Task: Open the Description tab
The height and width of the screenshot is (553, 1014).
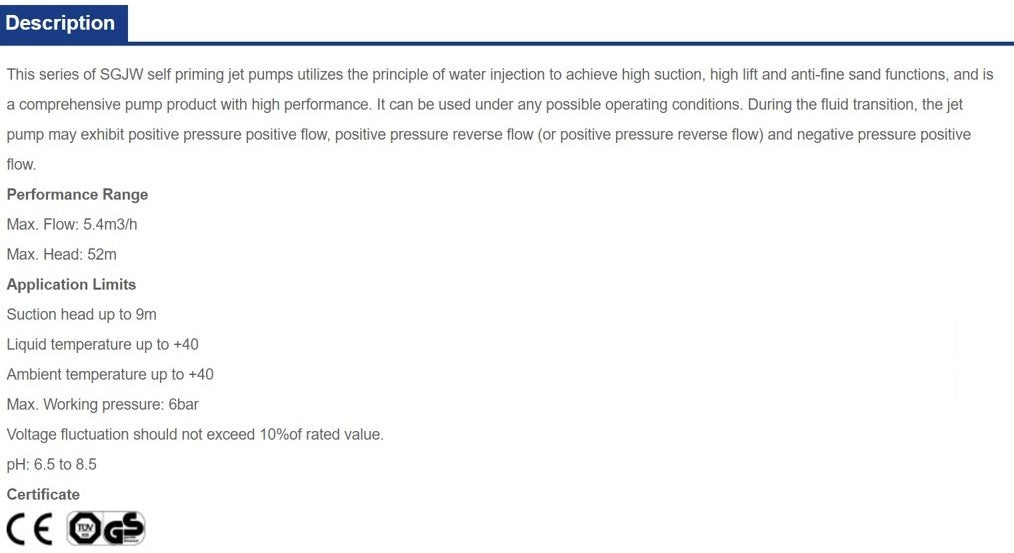Action: tap(62, 22)
